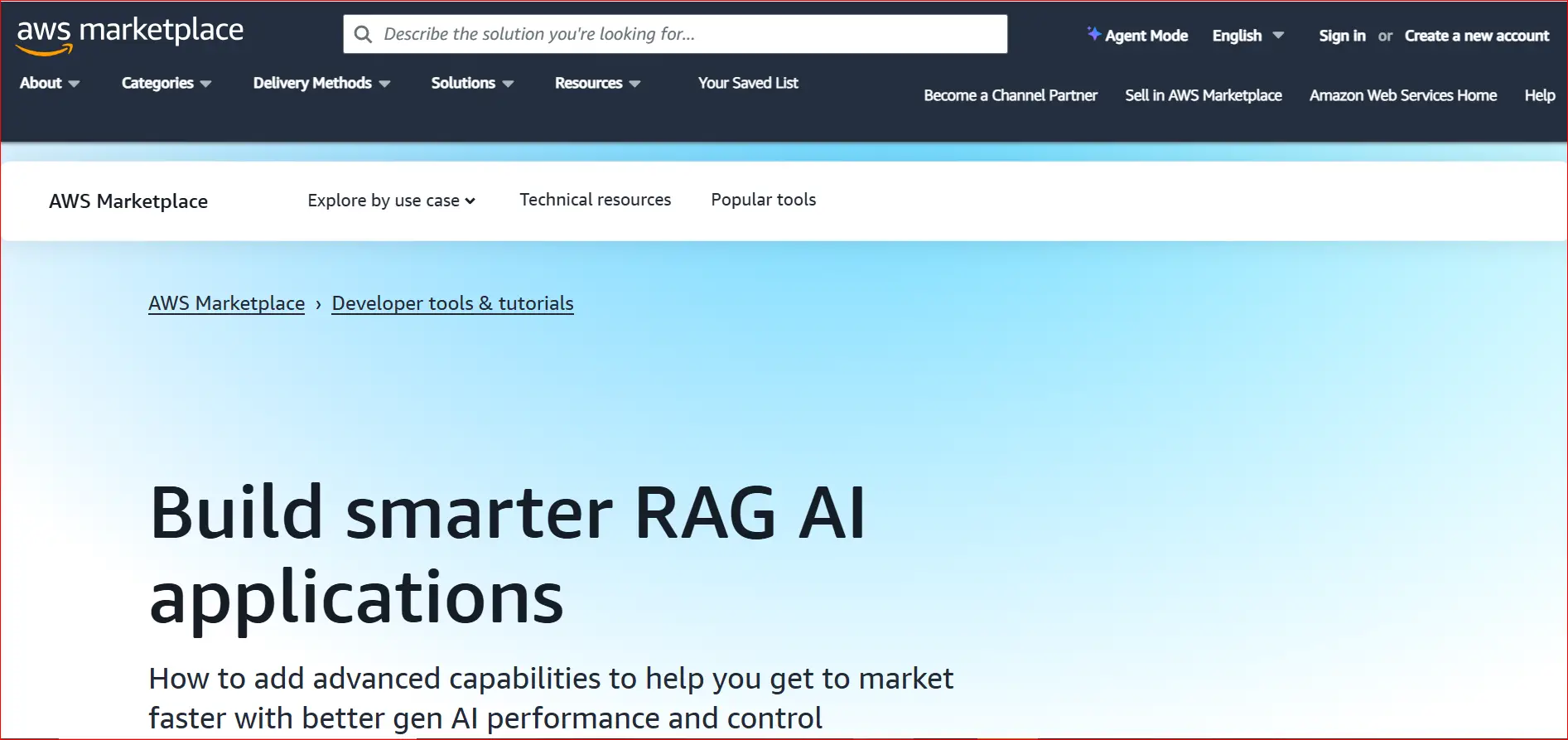Type in the solution search field
Viewport: 1568px width, 740px height.
click(688, 35)
